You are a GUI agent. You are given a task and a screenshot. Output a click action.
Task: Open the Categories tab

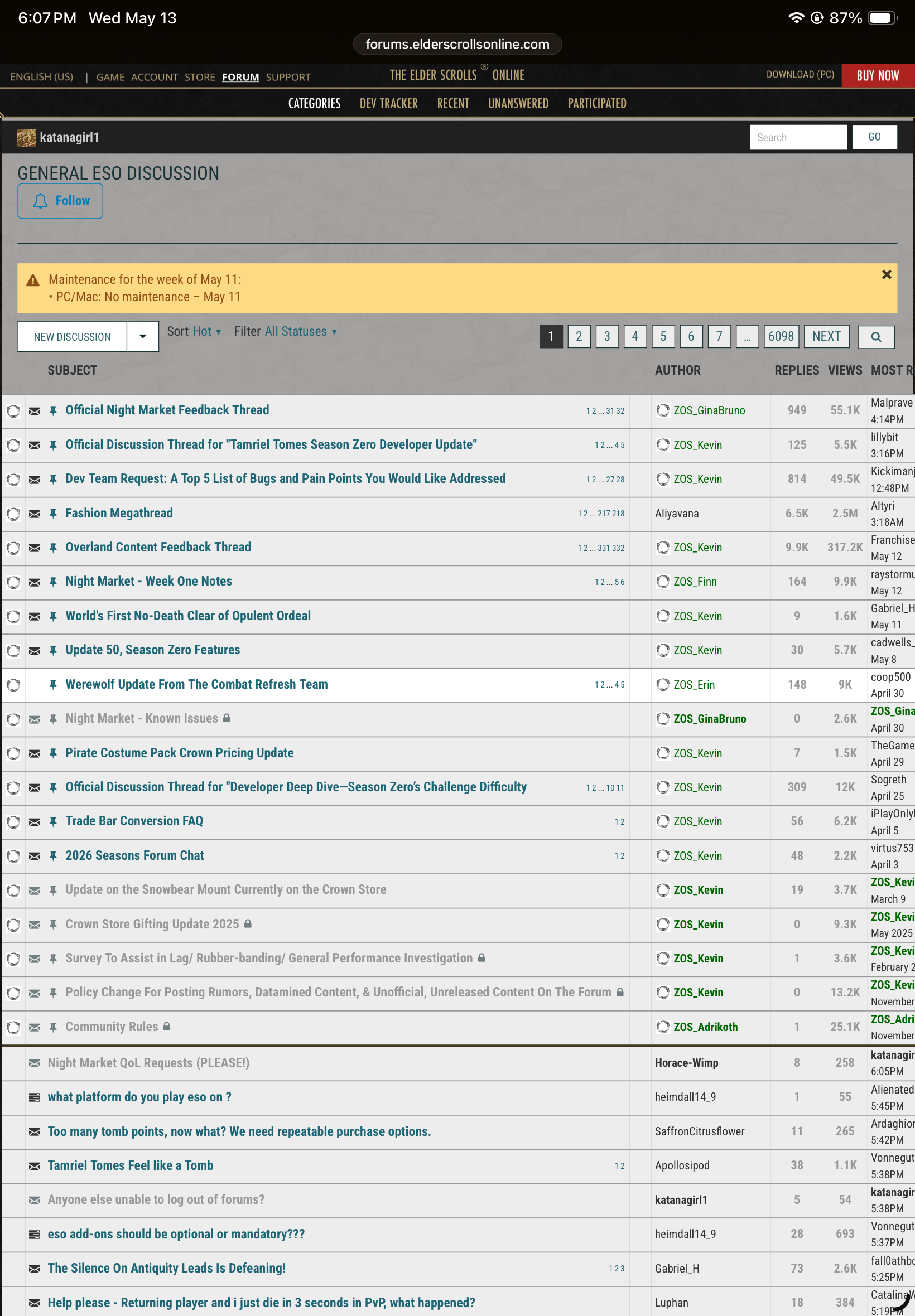point(314,104)
